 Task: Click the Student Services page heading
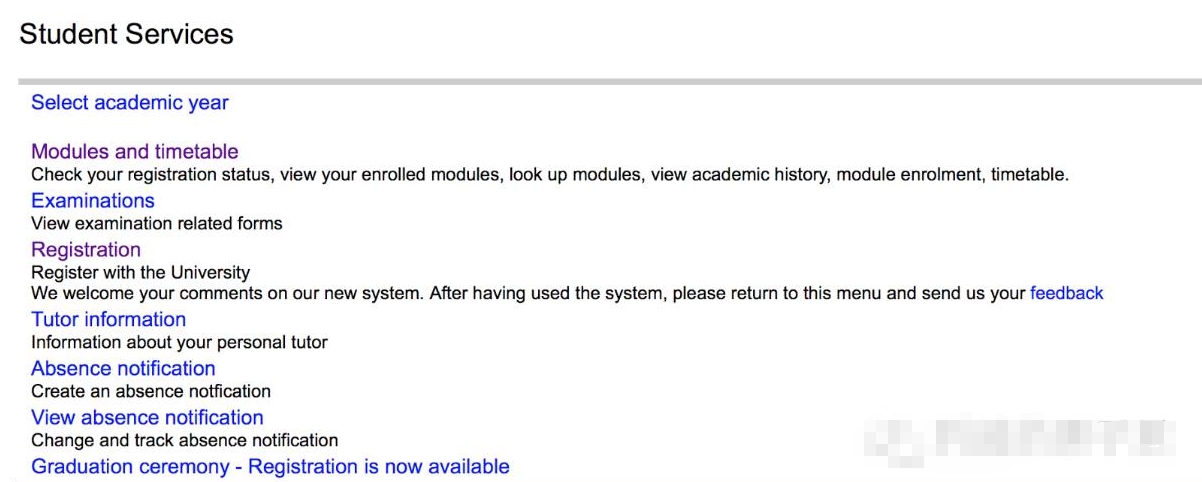pos(126,34)
